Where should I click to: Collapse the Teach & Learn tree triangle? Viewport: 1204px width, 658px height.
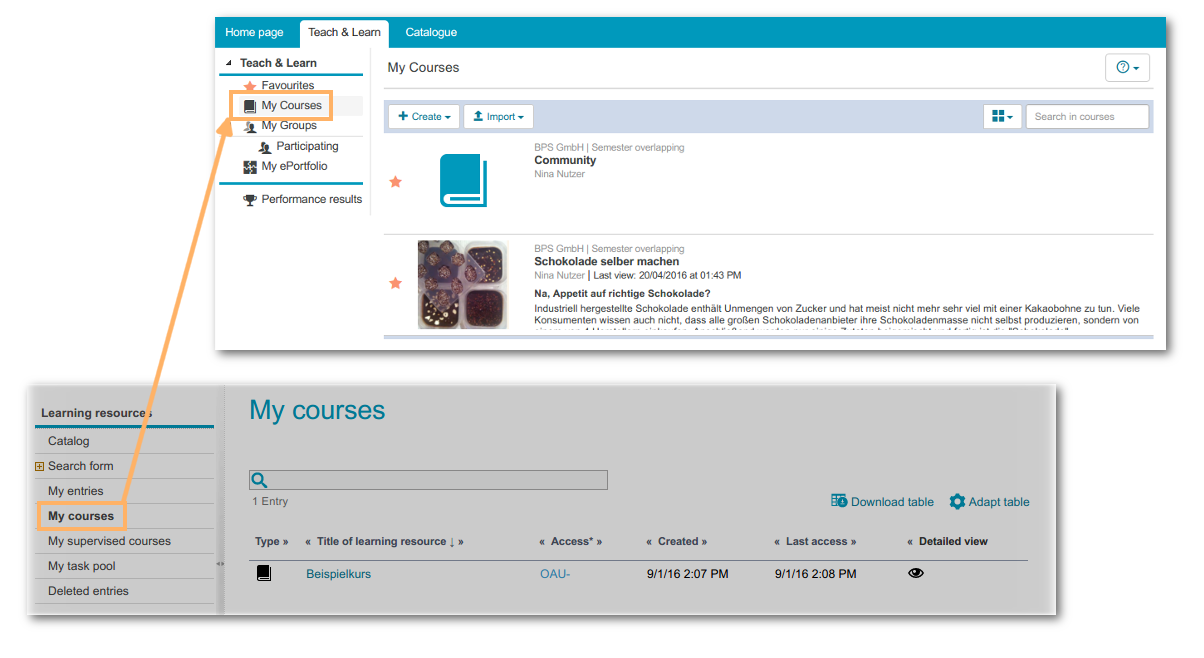pos(229,63)
